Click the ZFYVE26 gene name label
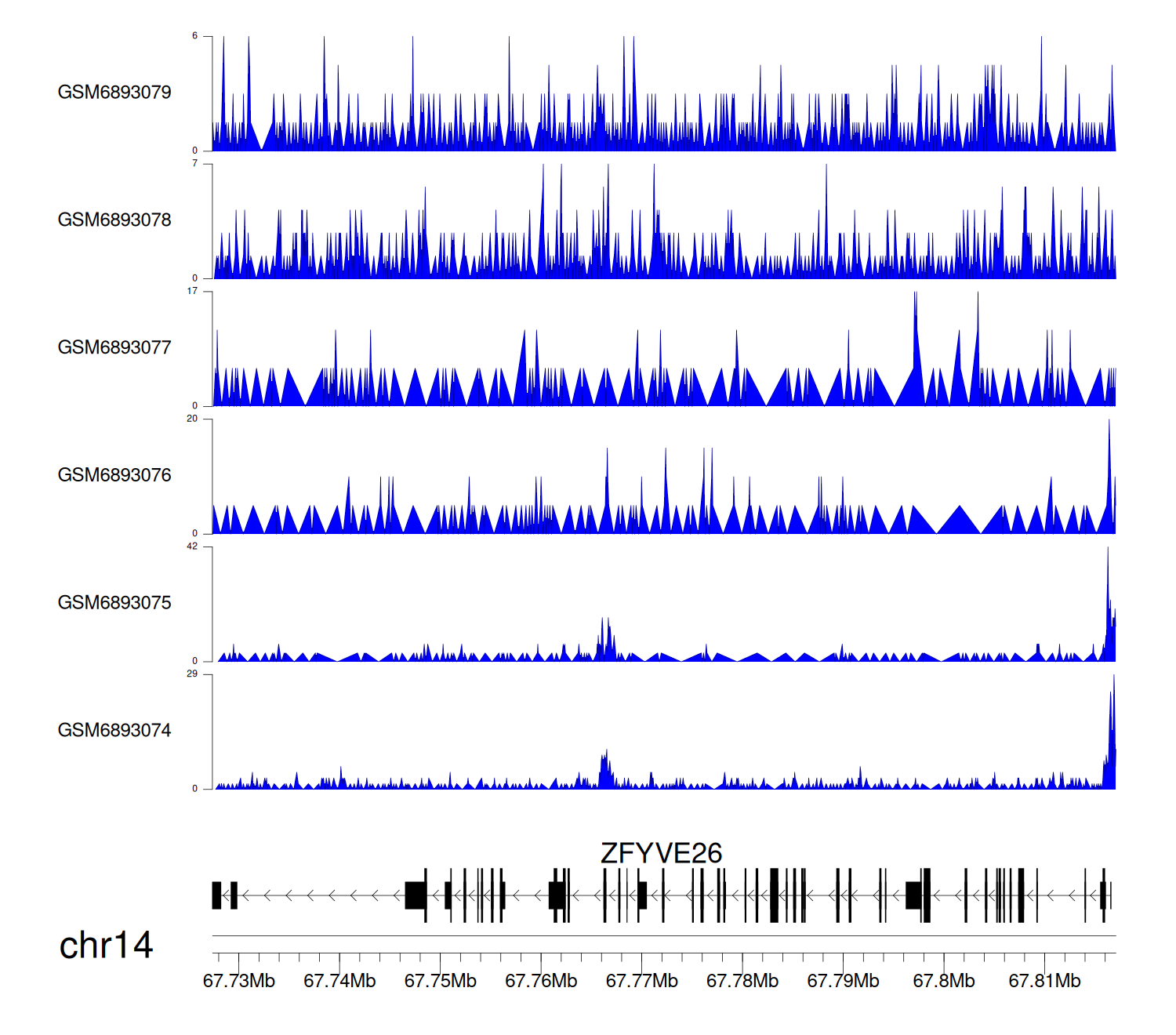 pyautogui.click(x=661, y=853)
